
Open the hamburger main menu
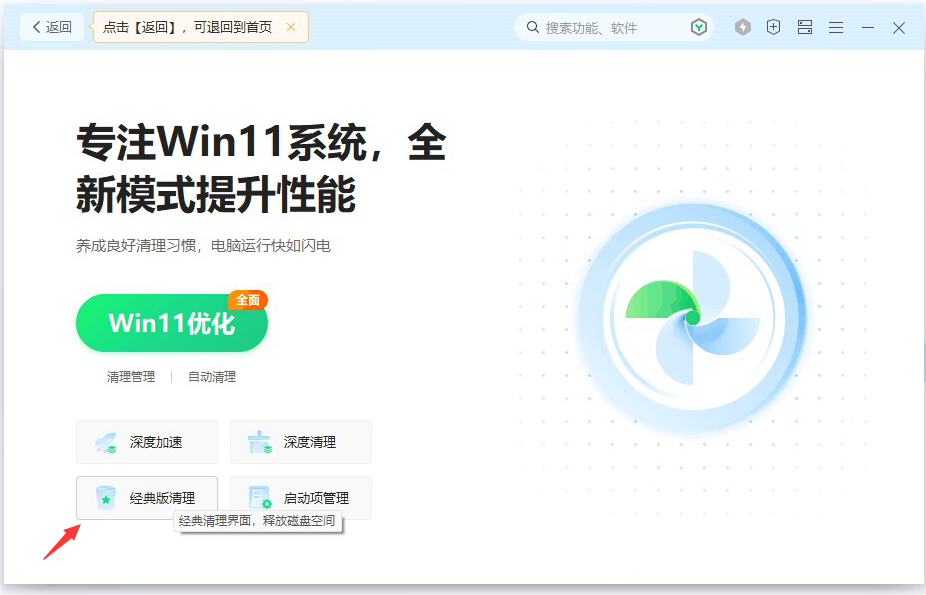(836, 27)
